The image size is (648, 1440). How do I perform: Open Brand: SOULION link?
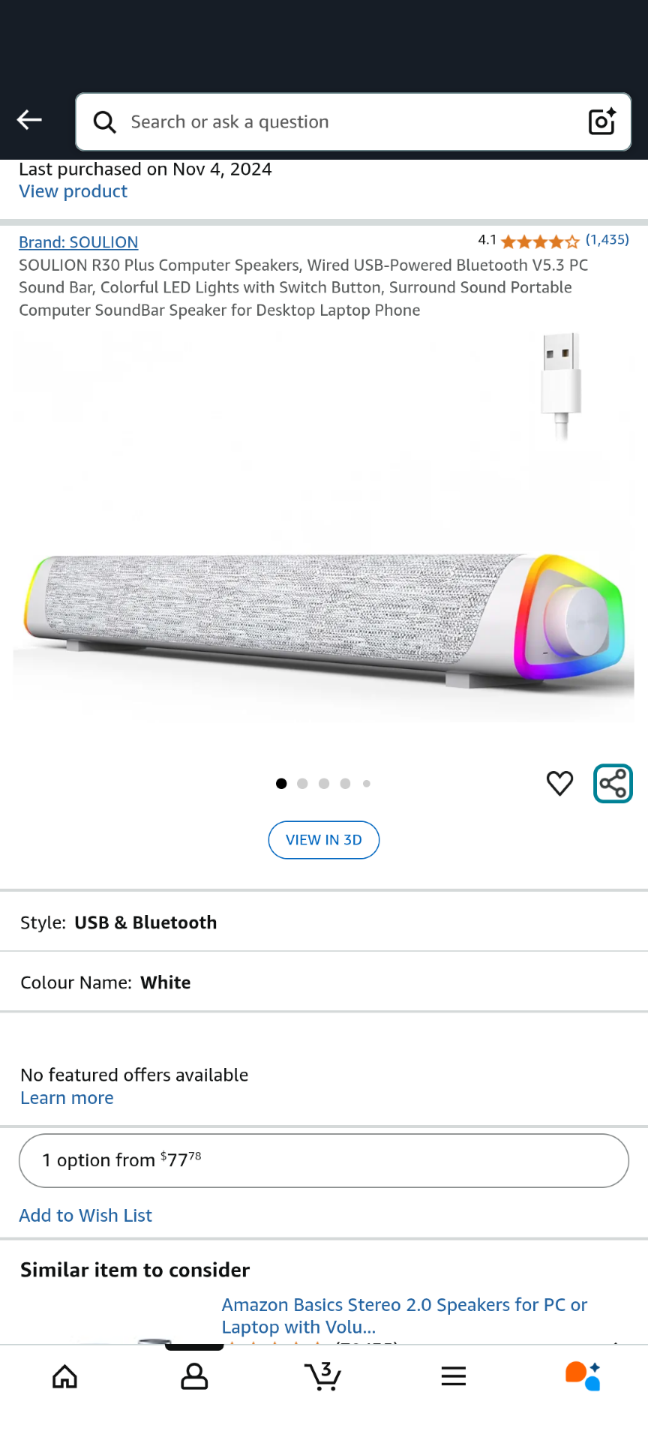click(x=78, y=242)
